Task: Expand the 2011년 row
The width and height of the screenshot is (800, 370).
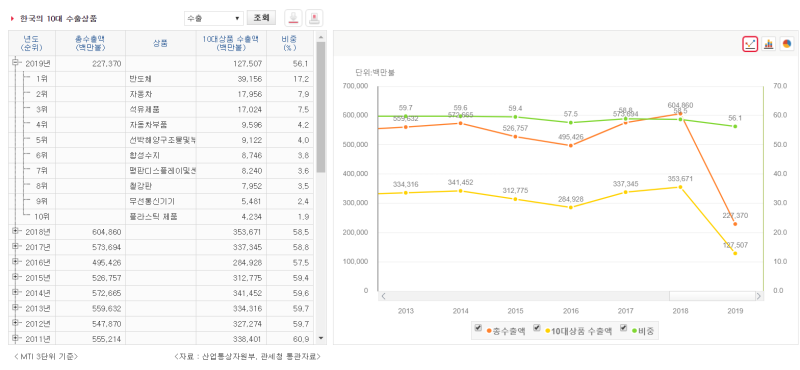Action: pyautogui.click(x=15, y=338)
